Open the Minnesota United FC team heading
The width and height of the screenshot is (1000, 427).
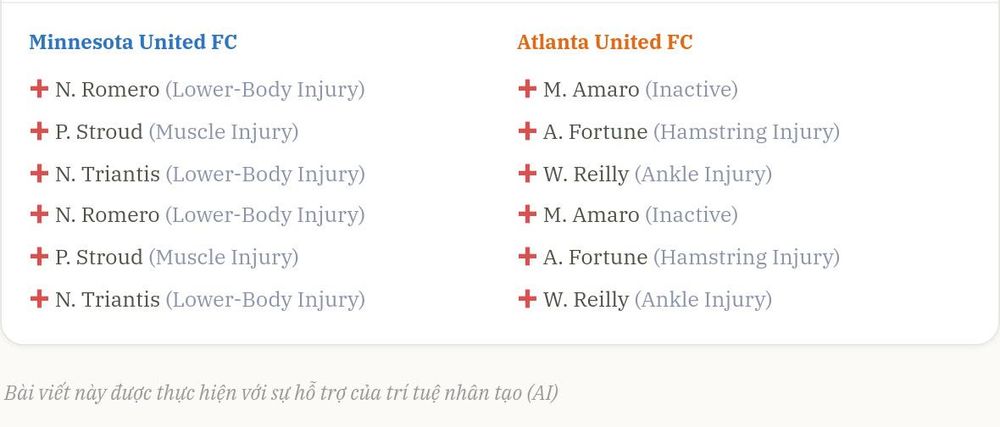(x=133, y=42)
